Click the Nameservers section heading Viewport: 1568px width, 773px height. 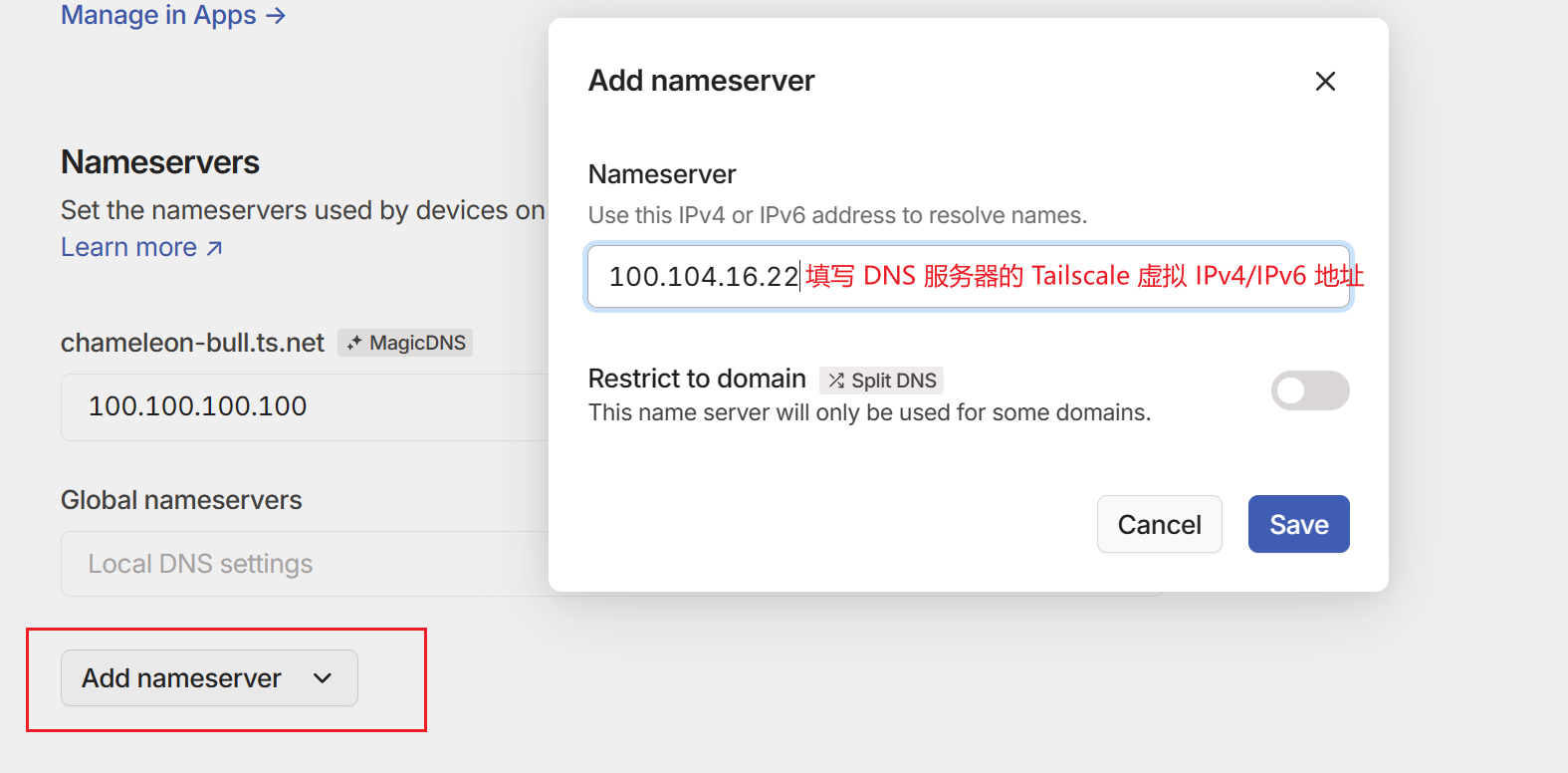pyautogui.click(x=160, y=162)
